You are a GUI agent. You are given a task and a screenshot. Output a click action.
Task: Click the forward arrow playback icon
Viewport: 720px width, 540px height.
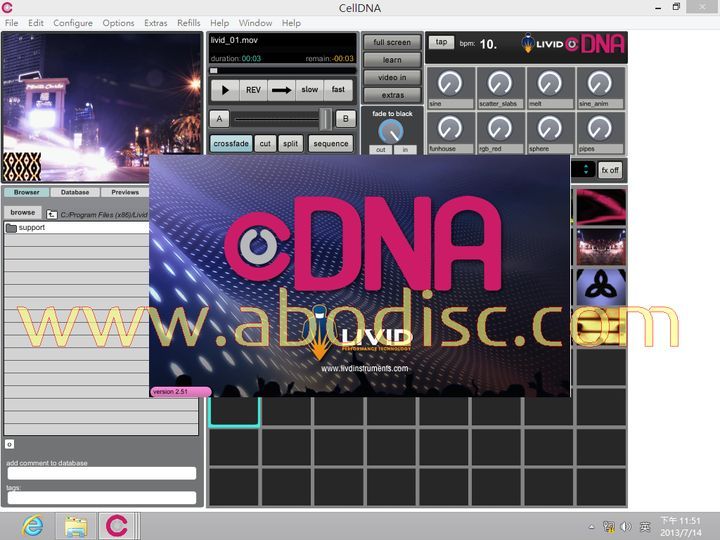pos(282,90)
